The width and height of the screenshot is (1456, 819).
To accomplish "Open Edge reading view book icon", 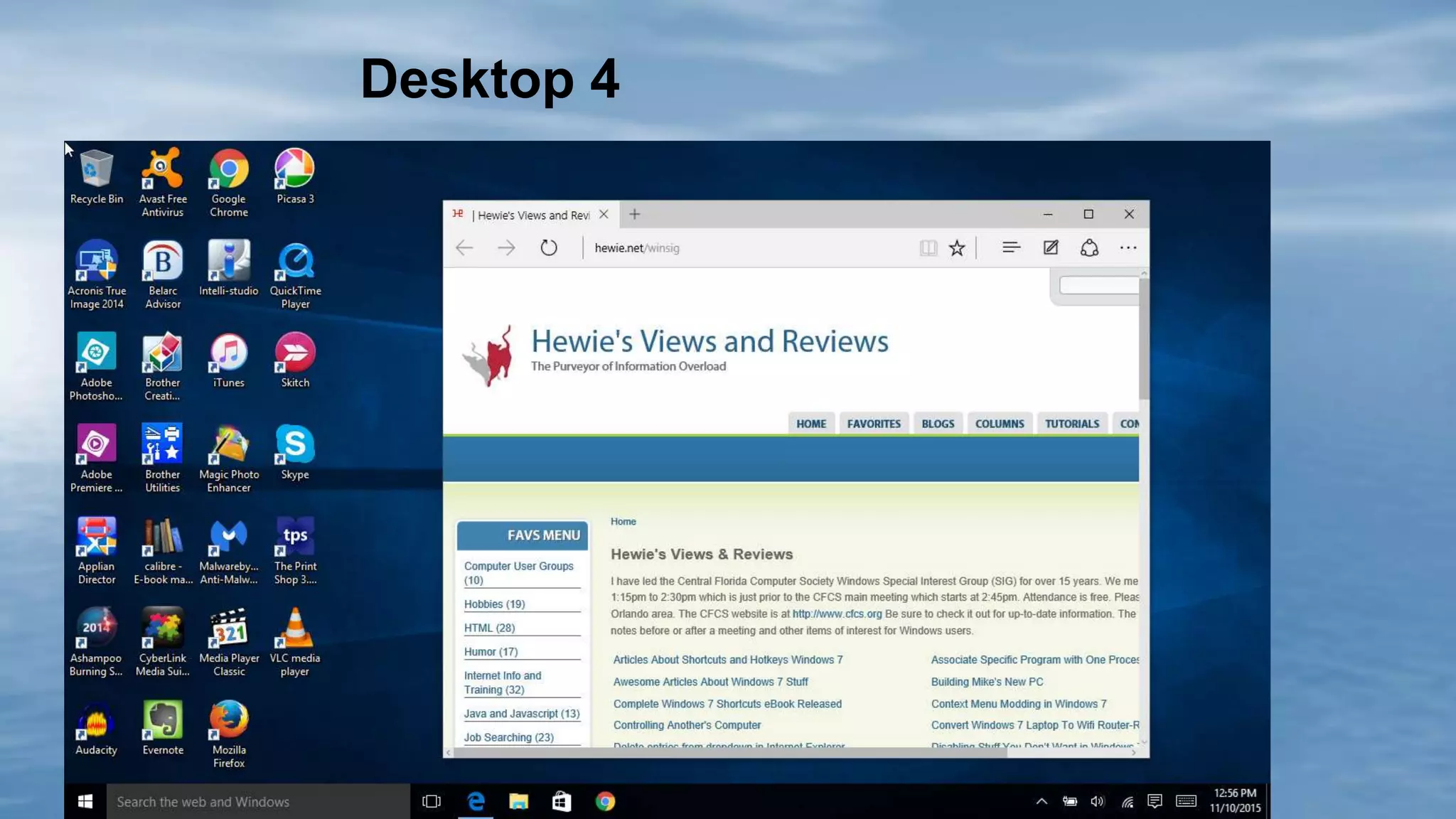I will pyautogui.click(x=928, y=247).
